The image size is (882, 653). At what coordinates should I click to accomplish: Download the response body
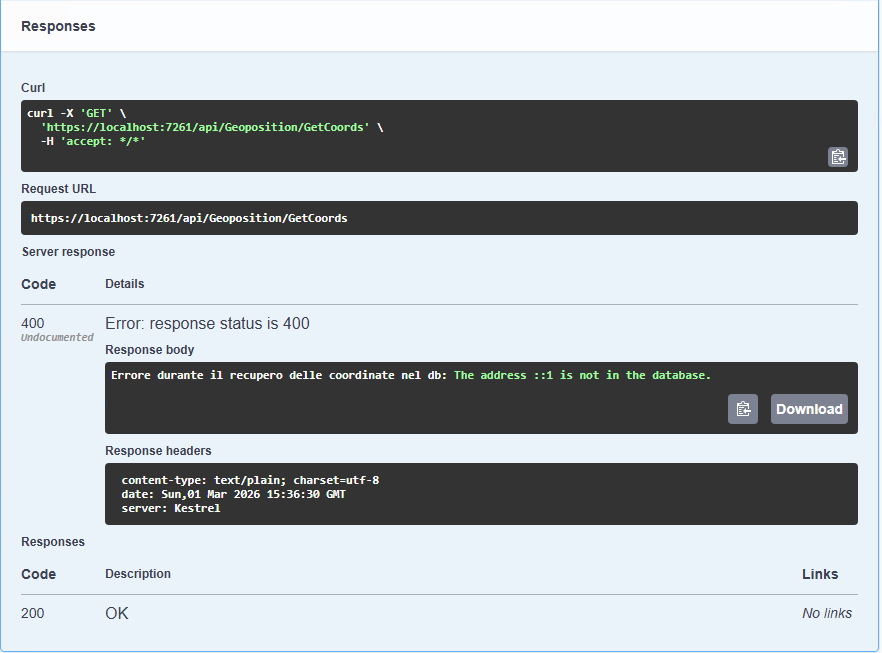[x=809, y=409]
